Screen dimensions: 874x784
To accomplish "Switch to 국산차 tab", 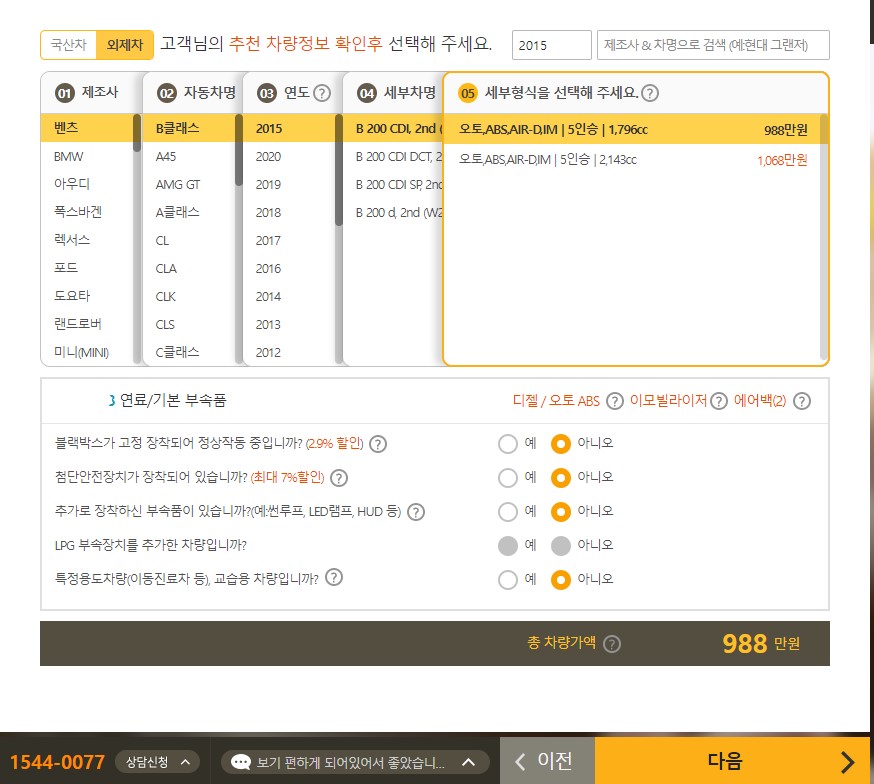I will [69, 45].
